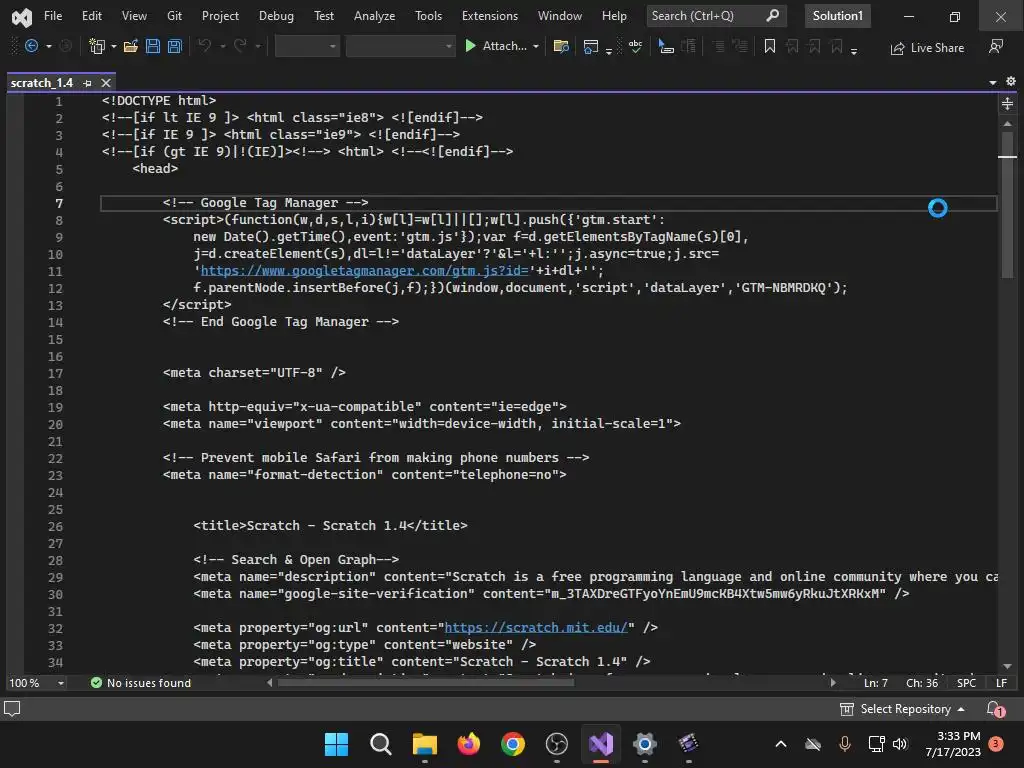
Task: Click the New Project icon in toolbar
Action: 97,46
